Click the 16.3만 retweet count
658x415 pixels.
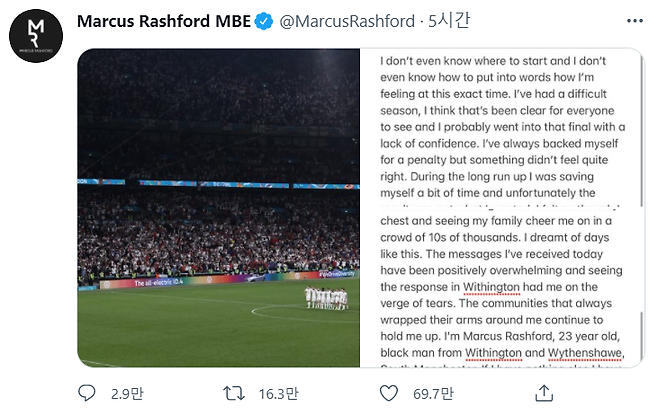[278, 394]
